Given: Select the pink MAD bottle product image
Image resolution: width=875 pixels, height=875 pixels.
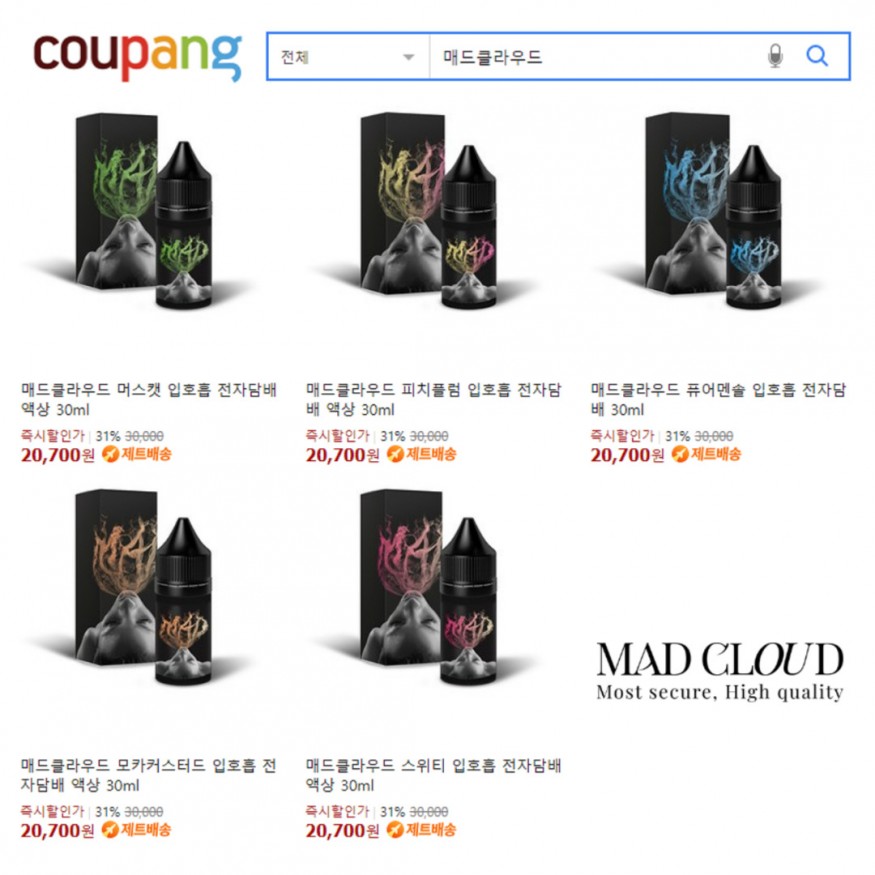Looking at the screenshot, I should [430, 587].
